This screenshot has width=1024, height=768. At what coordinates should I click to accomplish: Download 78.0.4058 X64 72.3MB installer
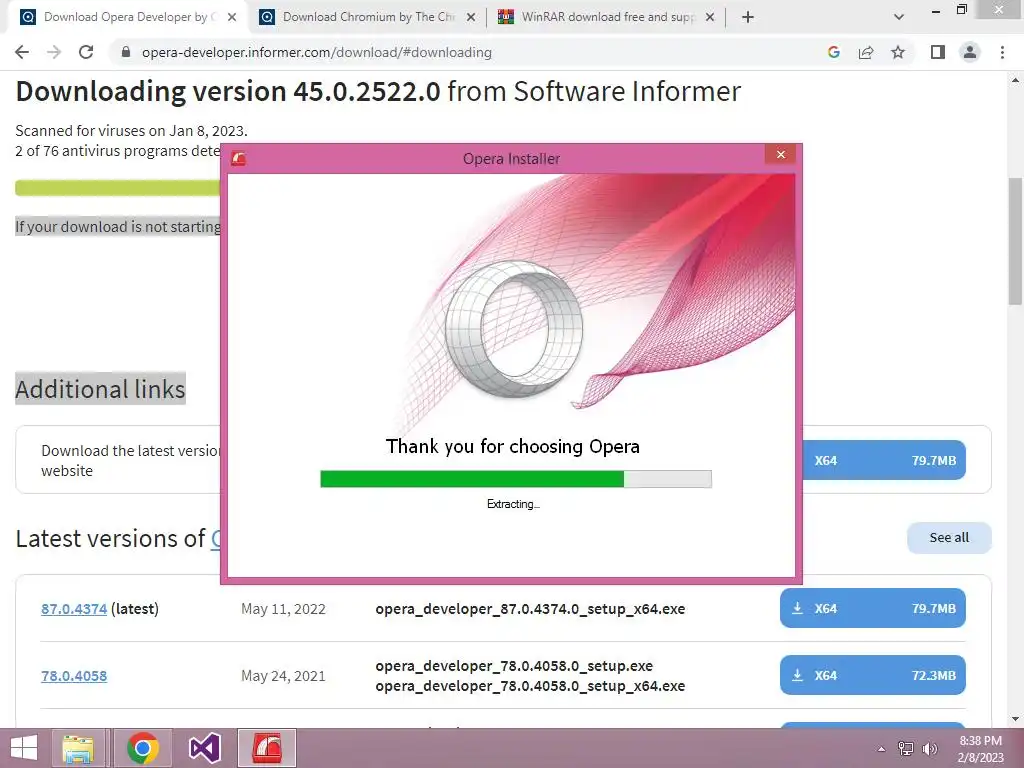[872, 675]
